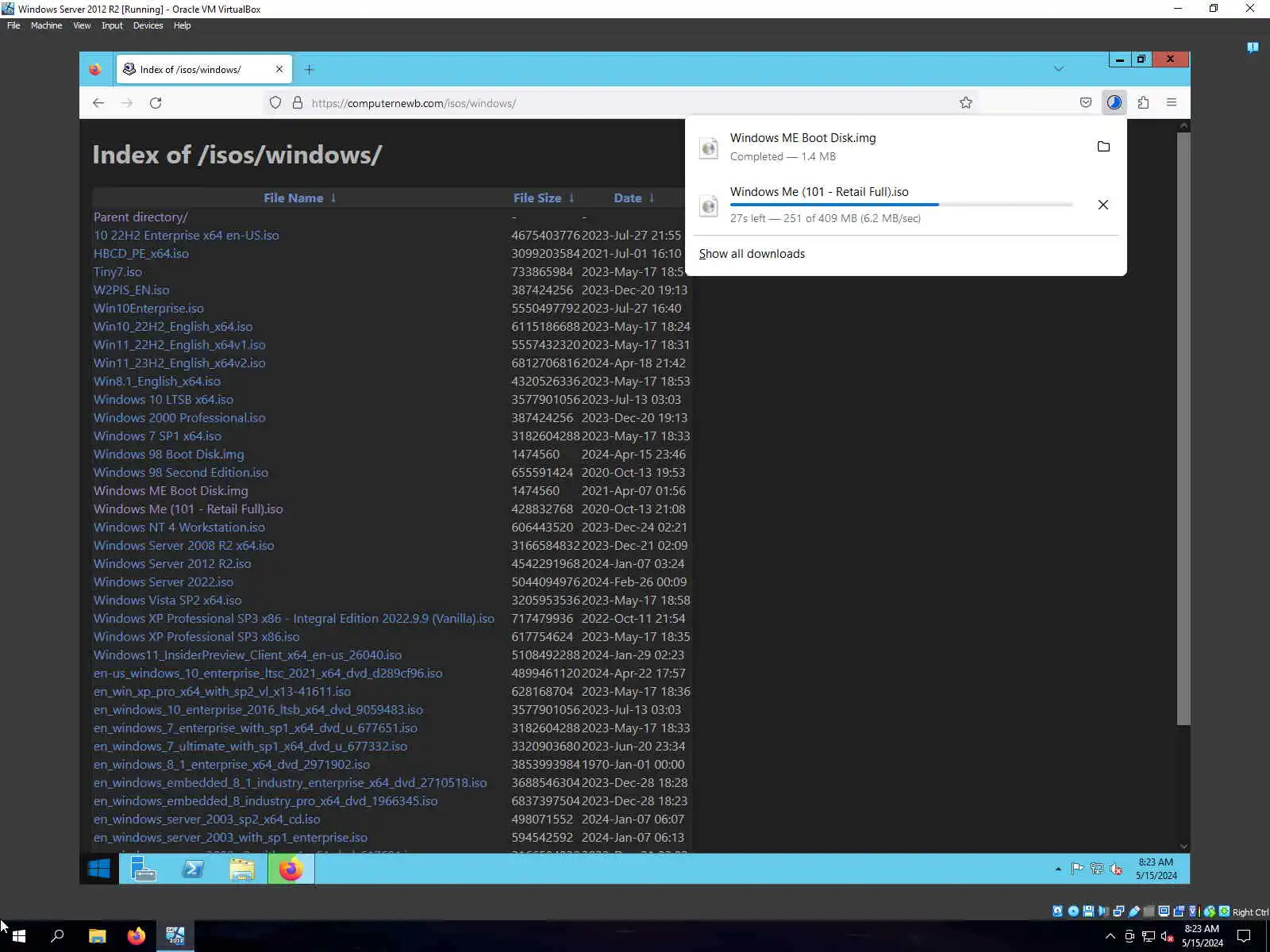Sort the listing by File Name
The height and width of the screenshot is (952, 1270).
click(300, 198)
